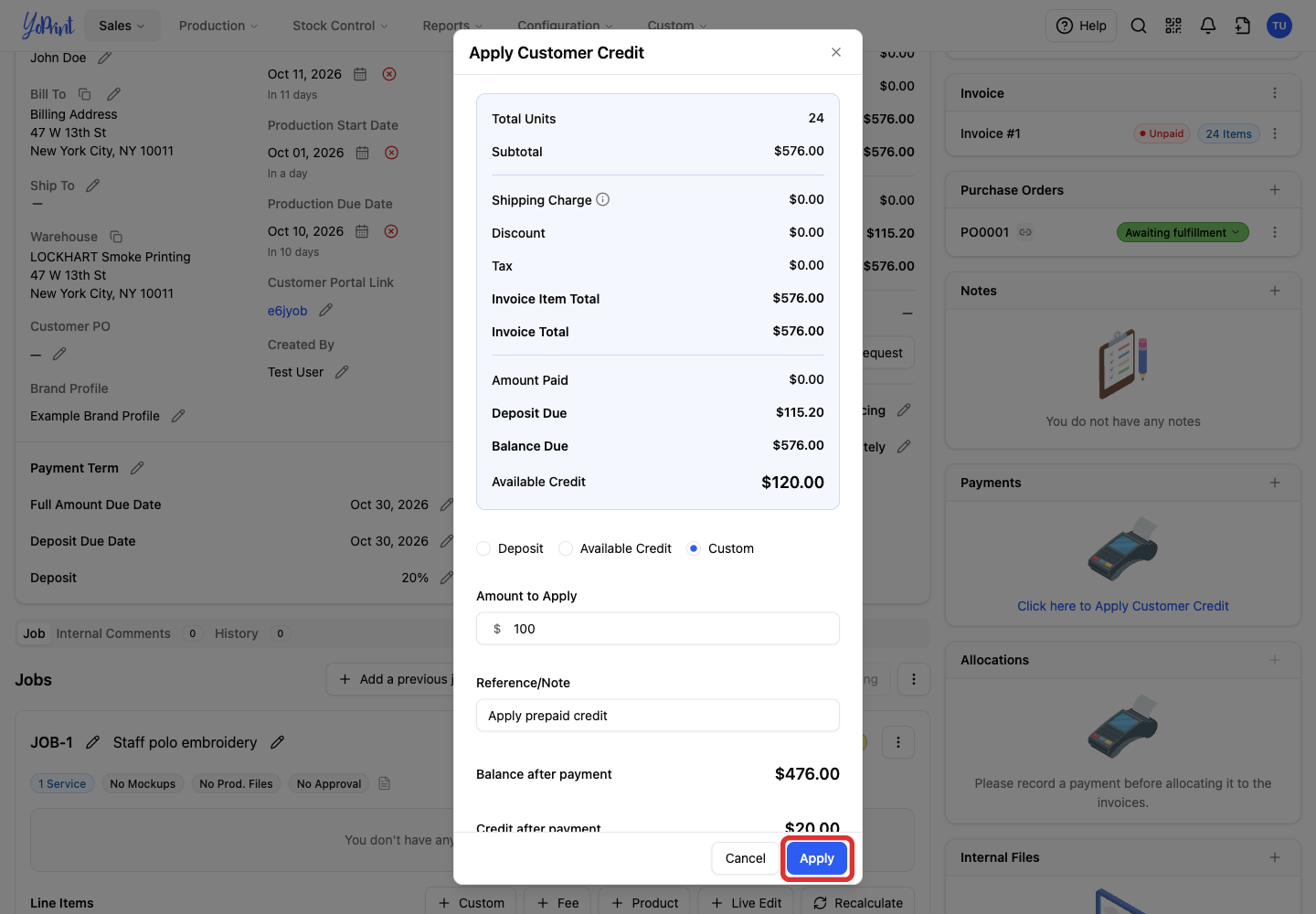Edit the customer portal link e6jyob
Viewport: 1316px width, 914px height.
click(325, 311)
